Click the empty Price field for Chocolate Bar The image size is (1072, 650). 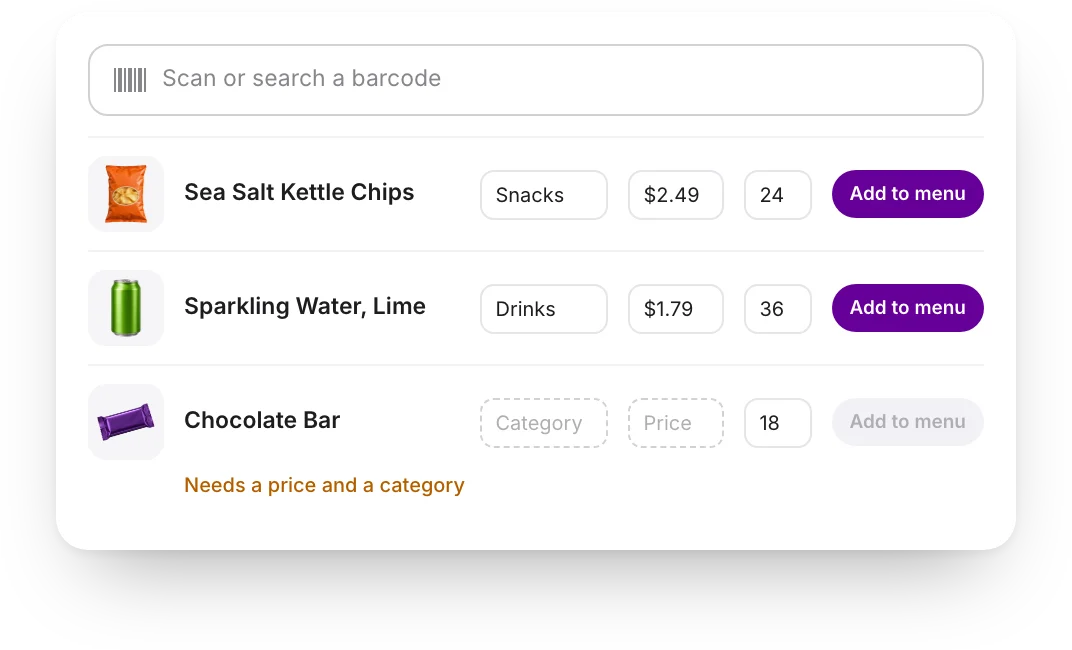point(675,423)
